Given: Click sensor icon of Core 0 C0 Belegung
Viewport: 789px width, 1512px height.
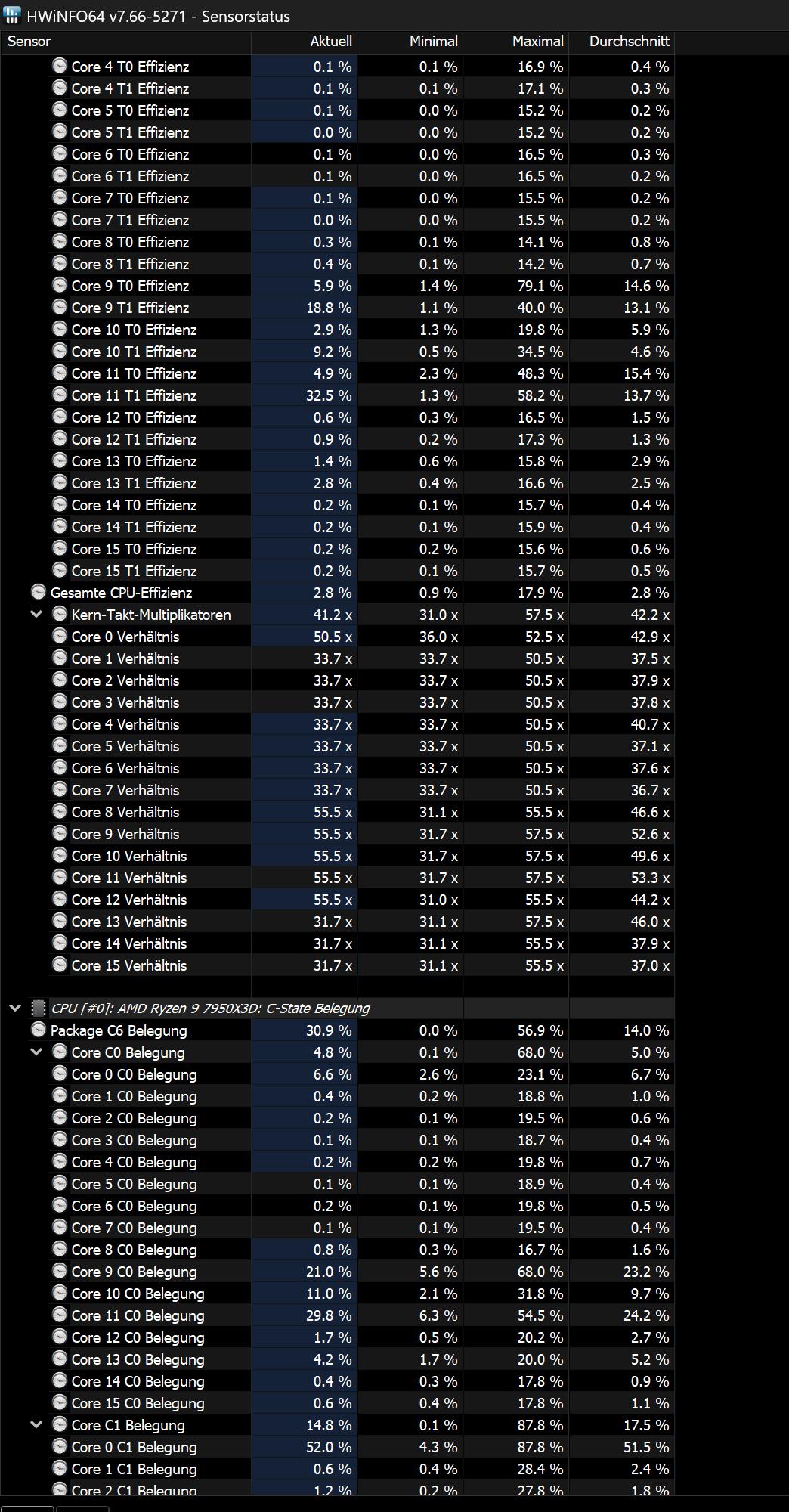Looking at the screenshot, I should [x=60, y=1074].
